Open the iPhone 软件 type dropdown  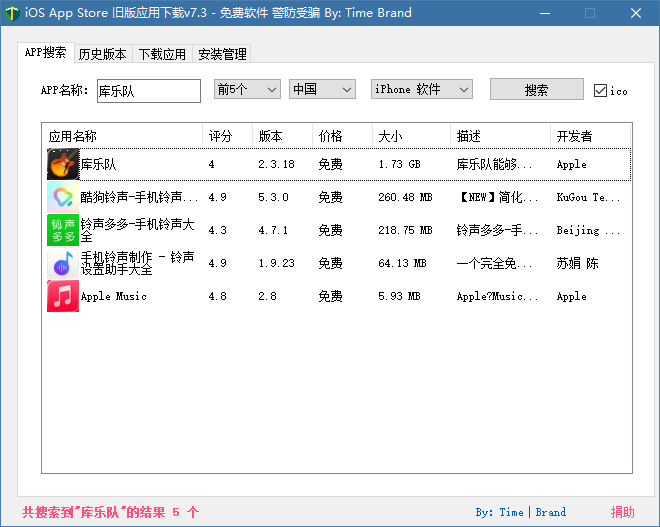point(422,89)
